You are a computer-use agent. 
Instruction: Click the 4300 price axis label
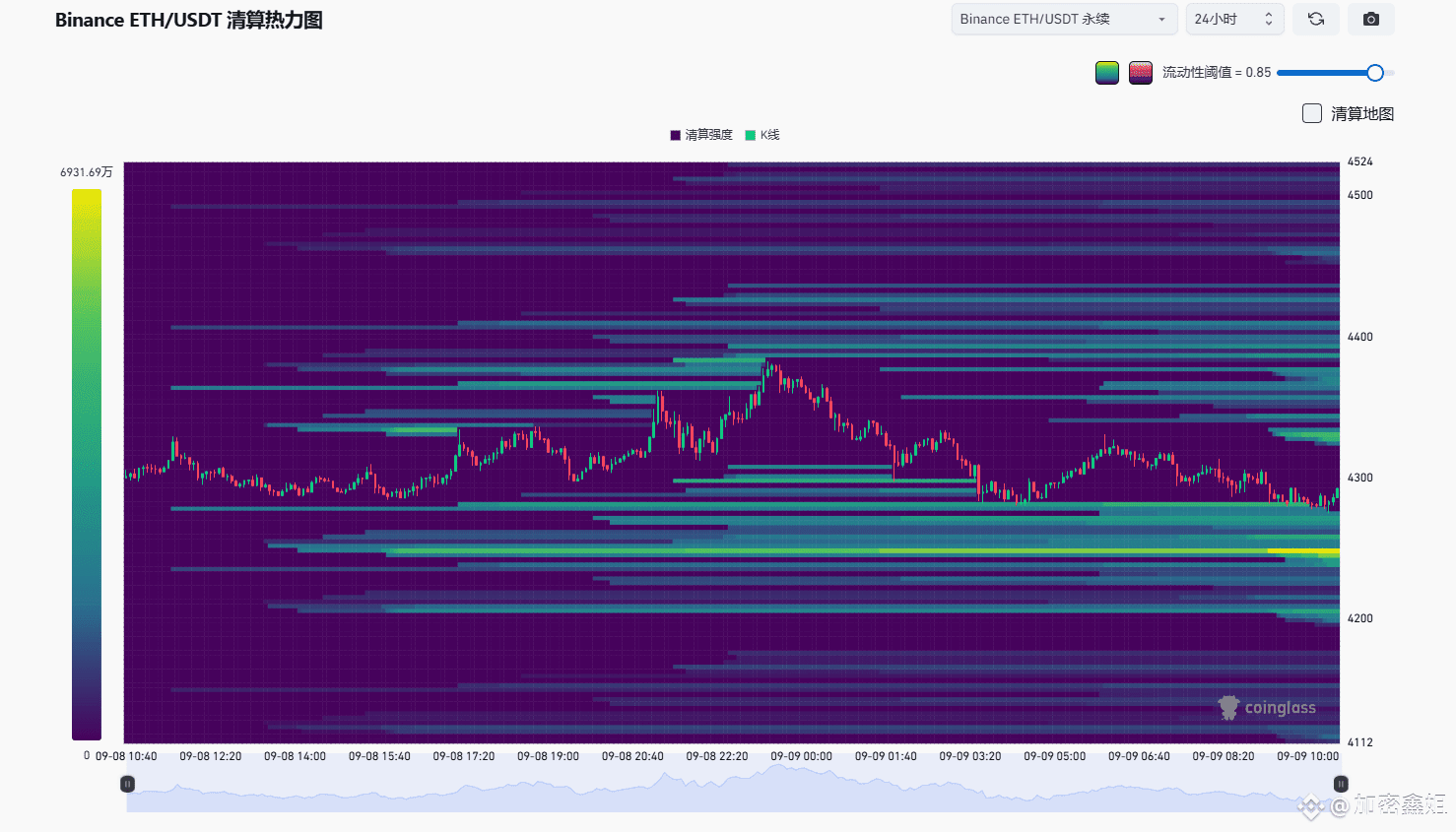click(x=1360, y=478)
